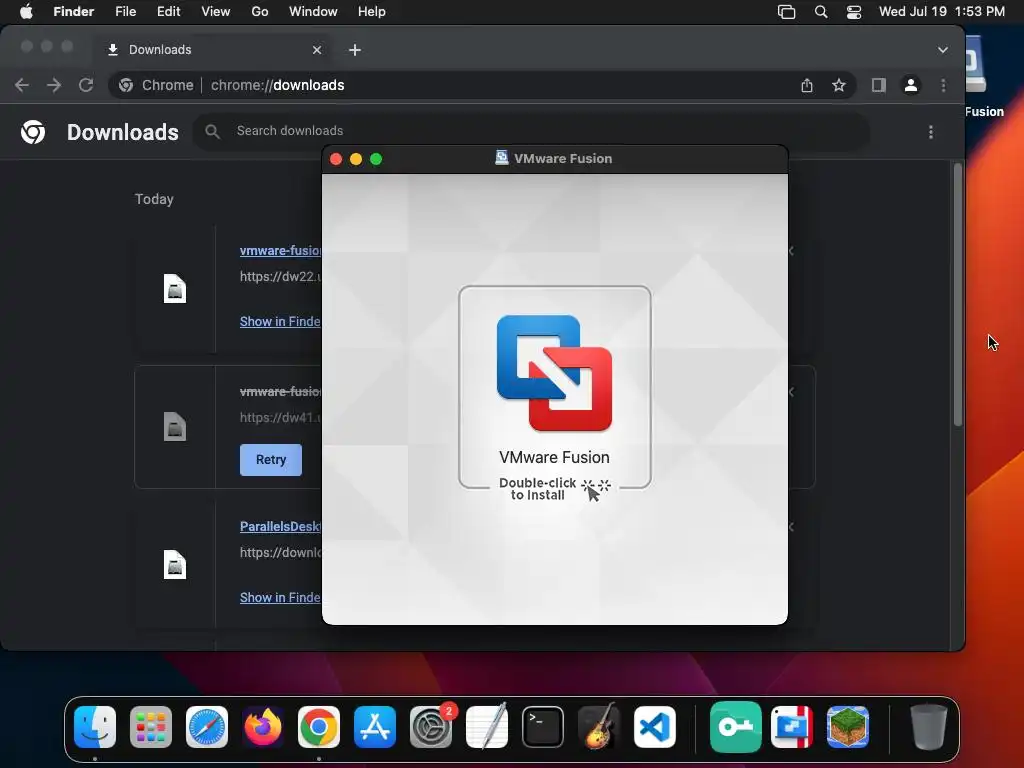Share this page from Chrome toolbar

click(807, 85)
